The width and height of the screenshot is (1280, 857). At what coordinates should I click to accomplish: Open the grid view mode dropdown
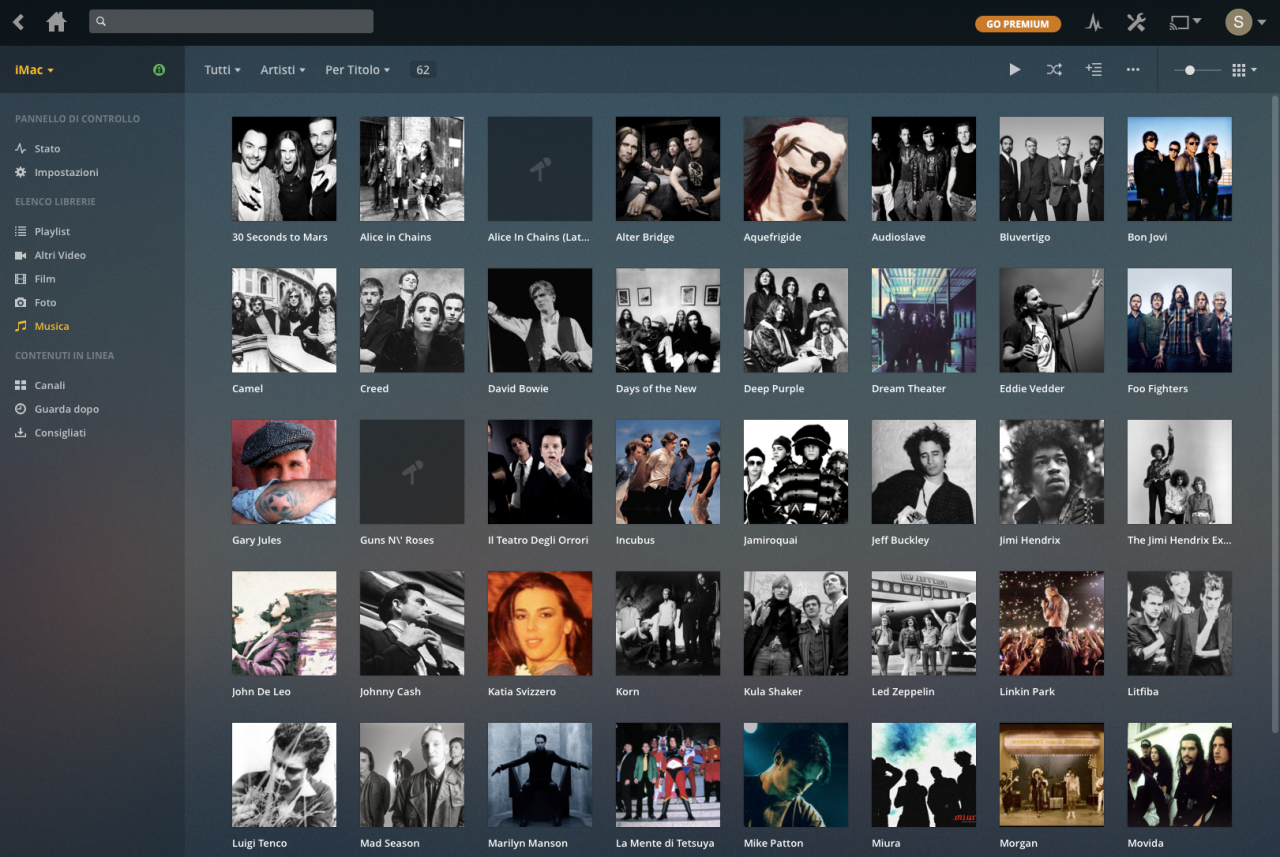tap(1244, 70)
